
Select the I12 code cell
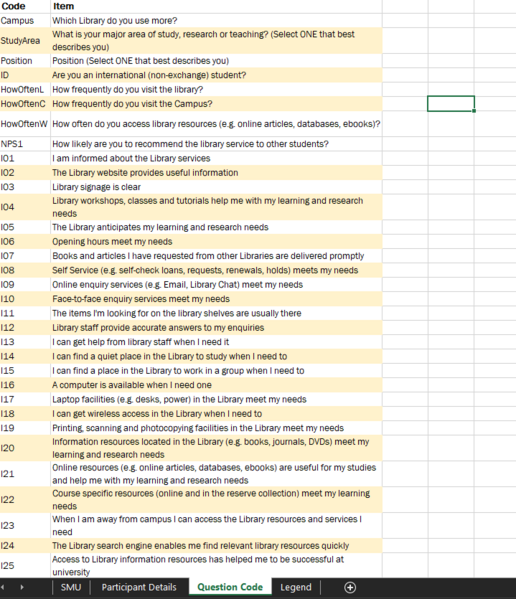coord(25,327)
